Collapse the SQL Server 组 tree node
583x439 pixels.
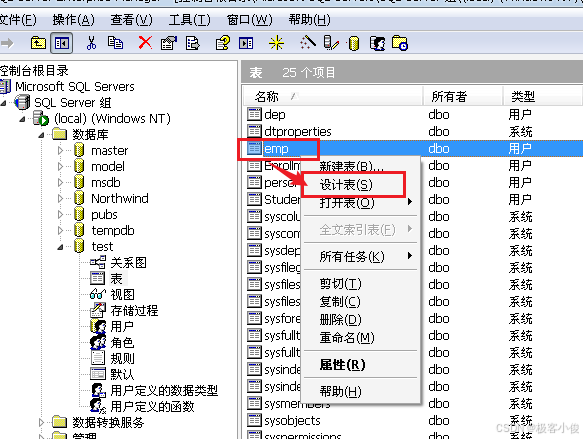[3, 103]
